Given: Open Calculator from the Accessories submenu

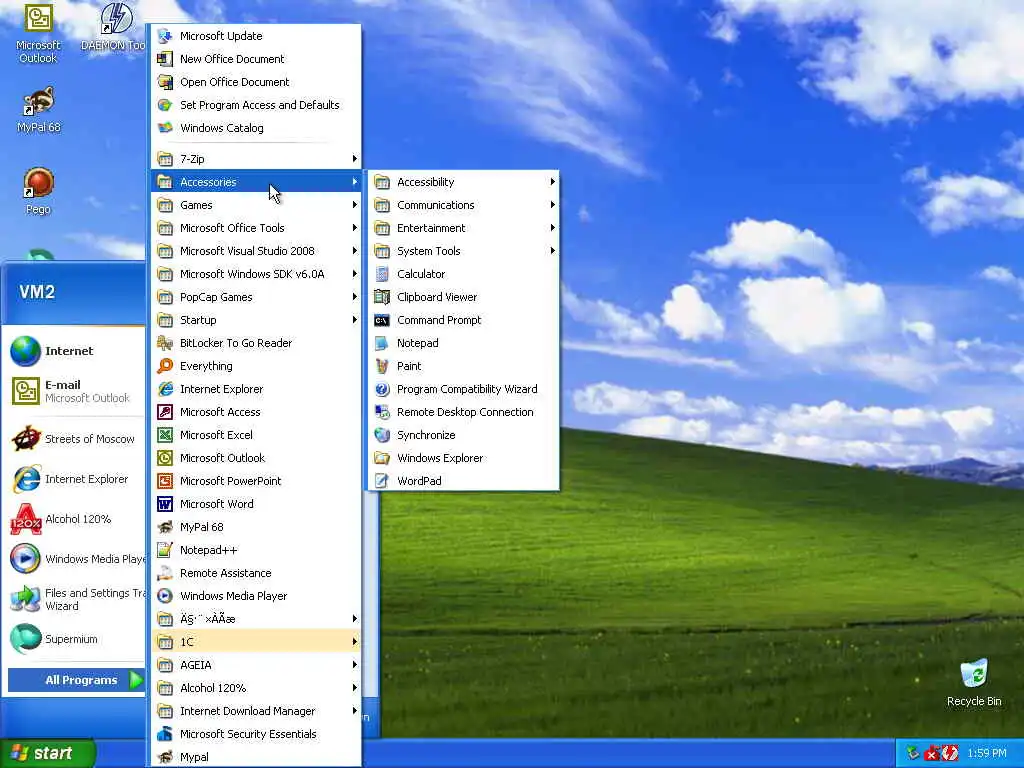Looking at the screenshot, I should coord(464,274).
